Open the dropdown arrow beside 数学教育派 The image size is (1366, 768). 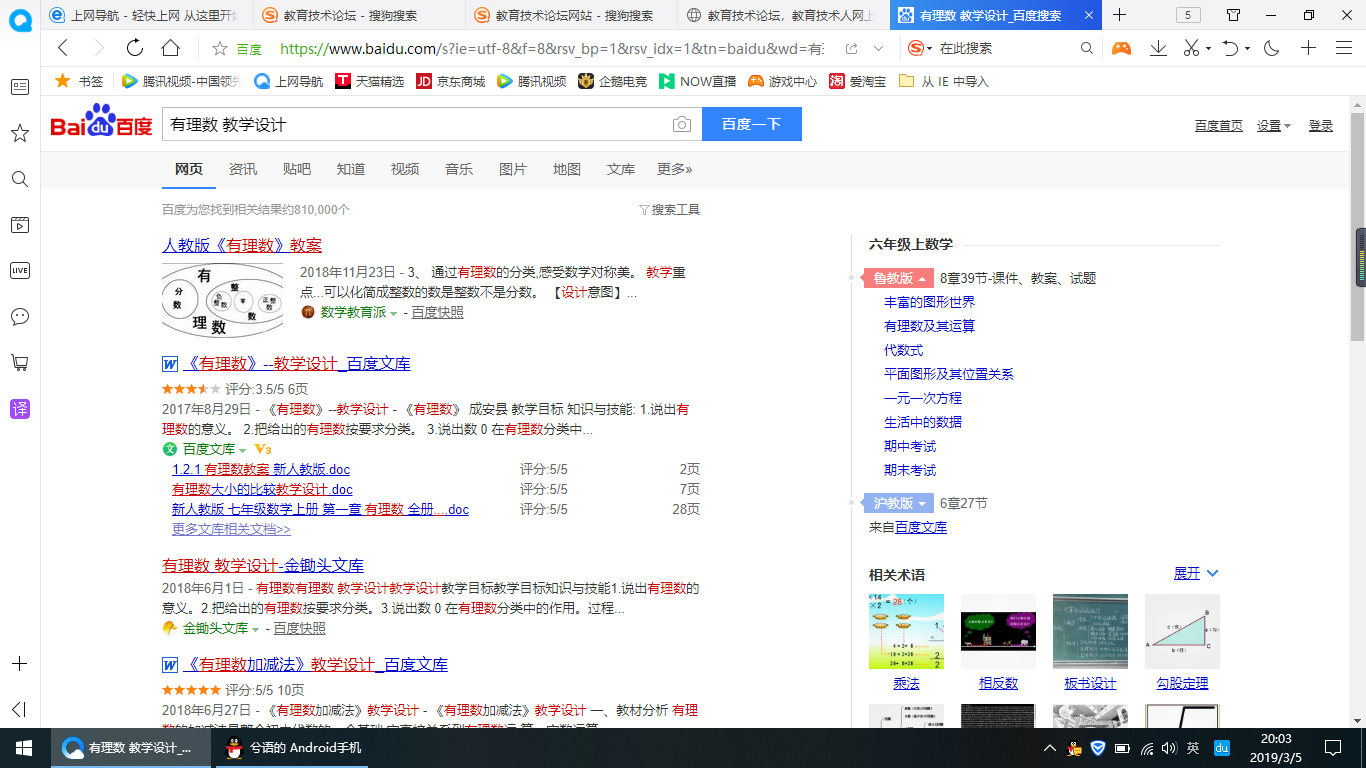coord(393,313)
